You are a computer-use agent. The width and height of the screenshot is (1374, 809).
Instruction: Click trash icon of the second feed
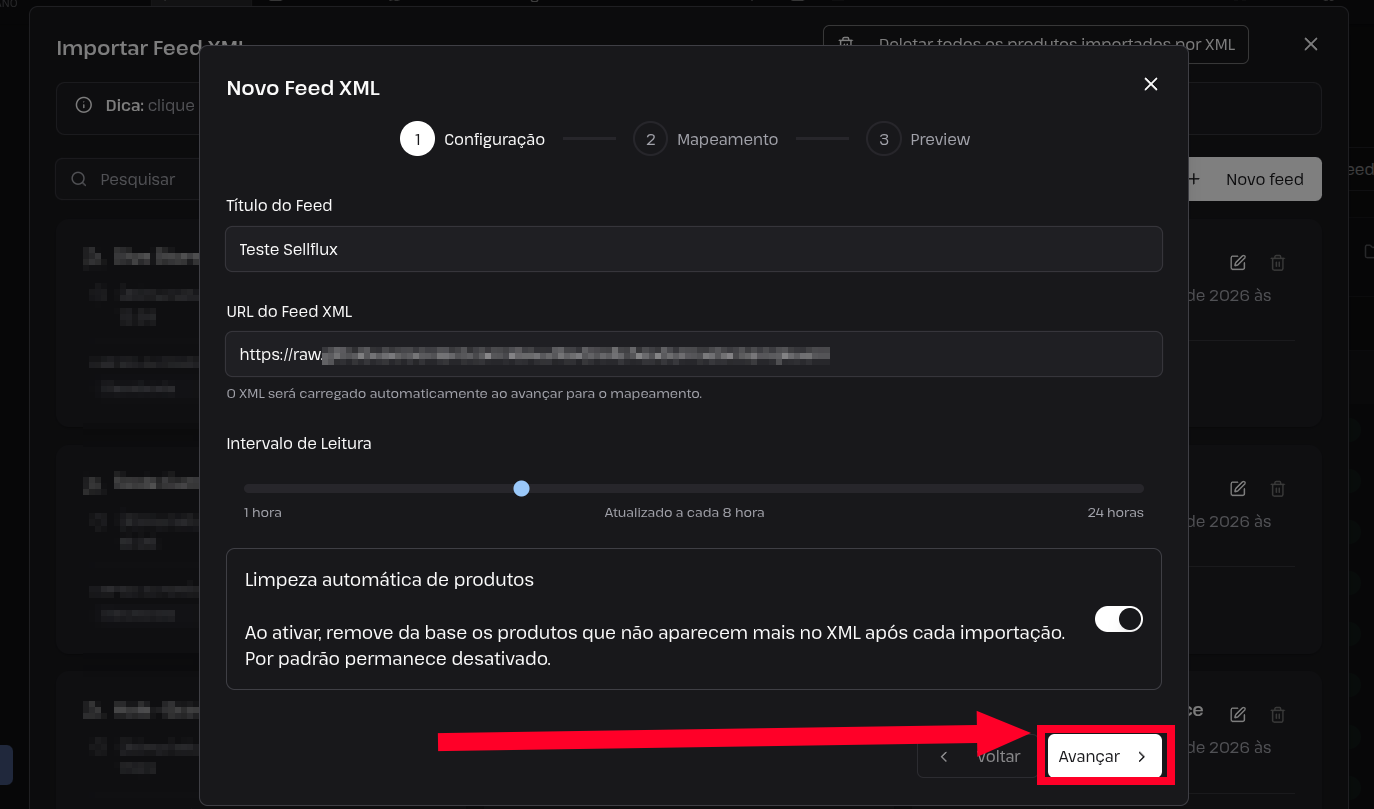(1277, 489)
